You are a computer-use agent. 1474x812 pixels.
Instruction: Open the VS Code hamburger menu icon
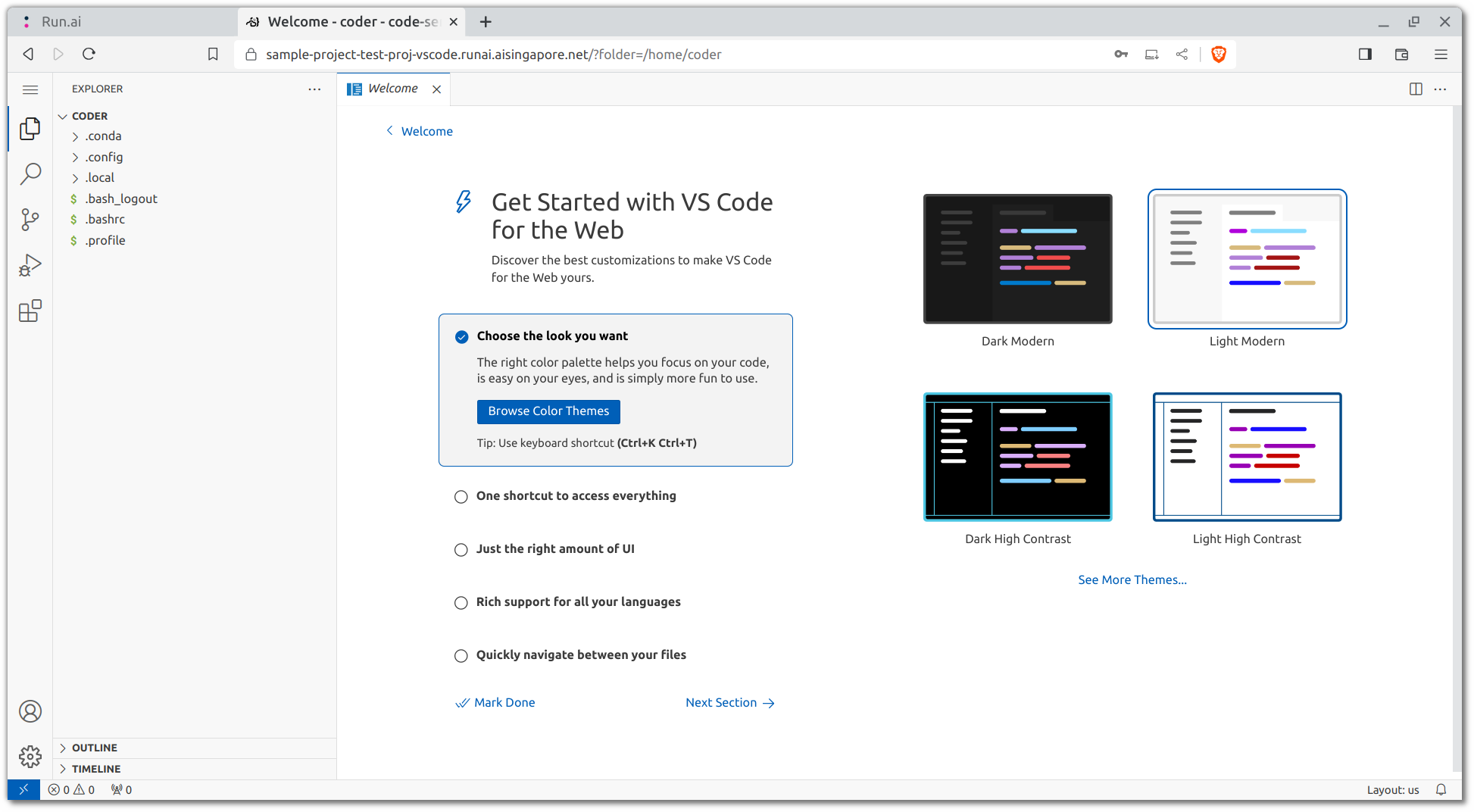(30, 89)
